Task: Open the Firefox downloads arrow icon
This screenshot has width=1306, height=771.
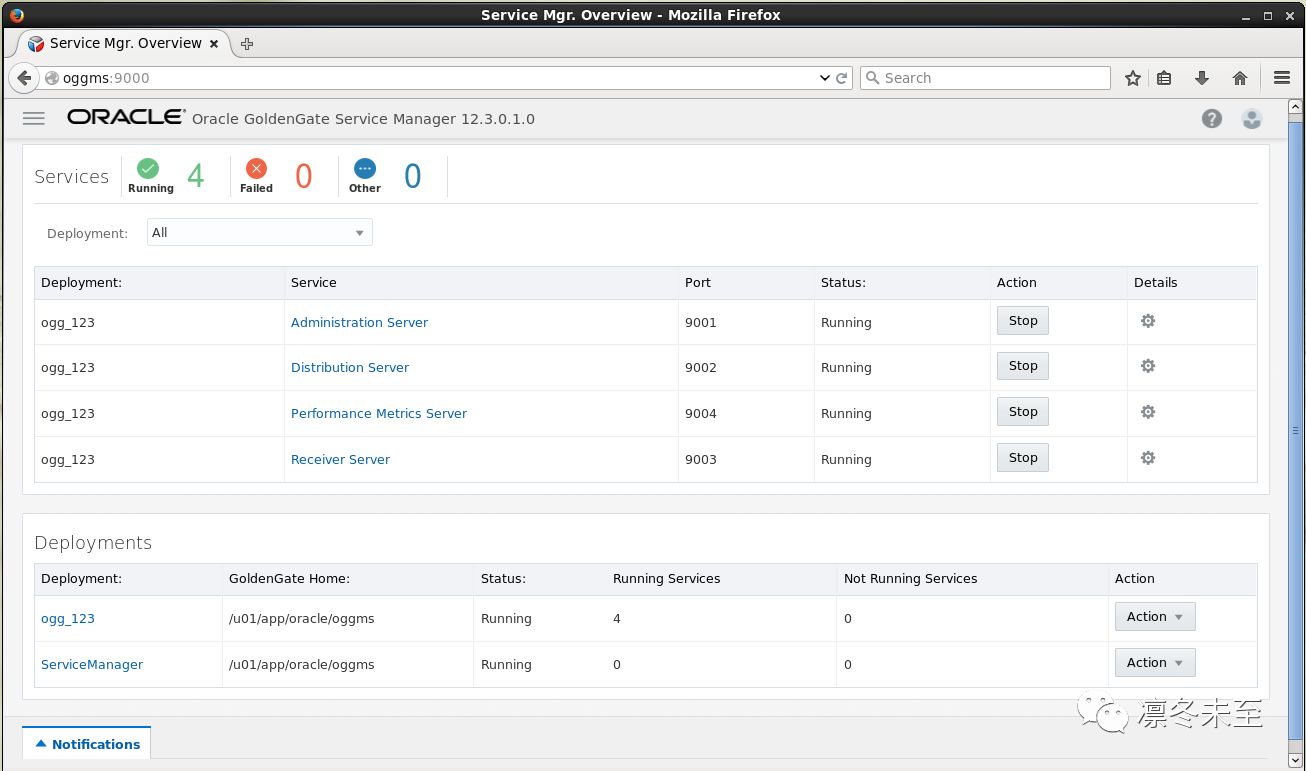Action: click(1202, 78)
